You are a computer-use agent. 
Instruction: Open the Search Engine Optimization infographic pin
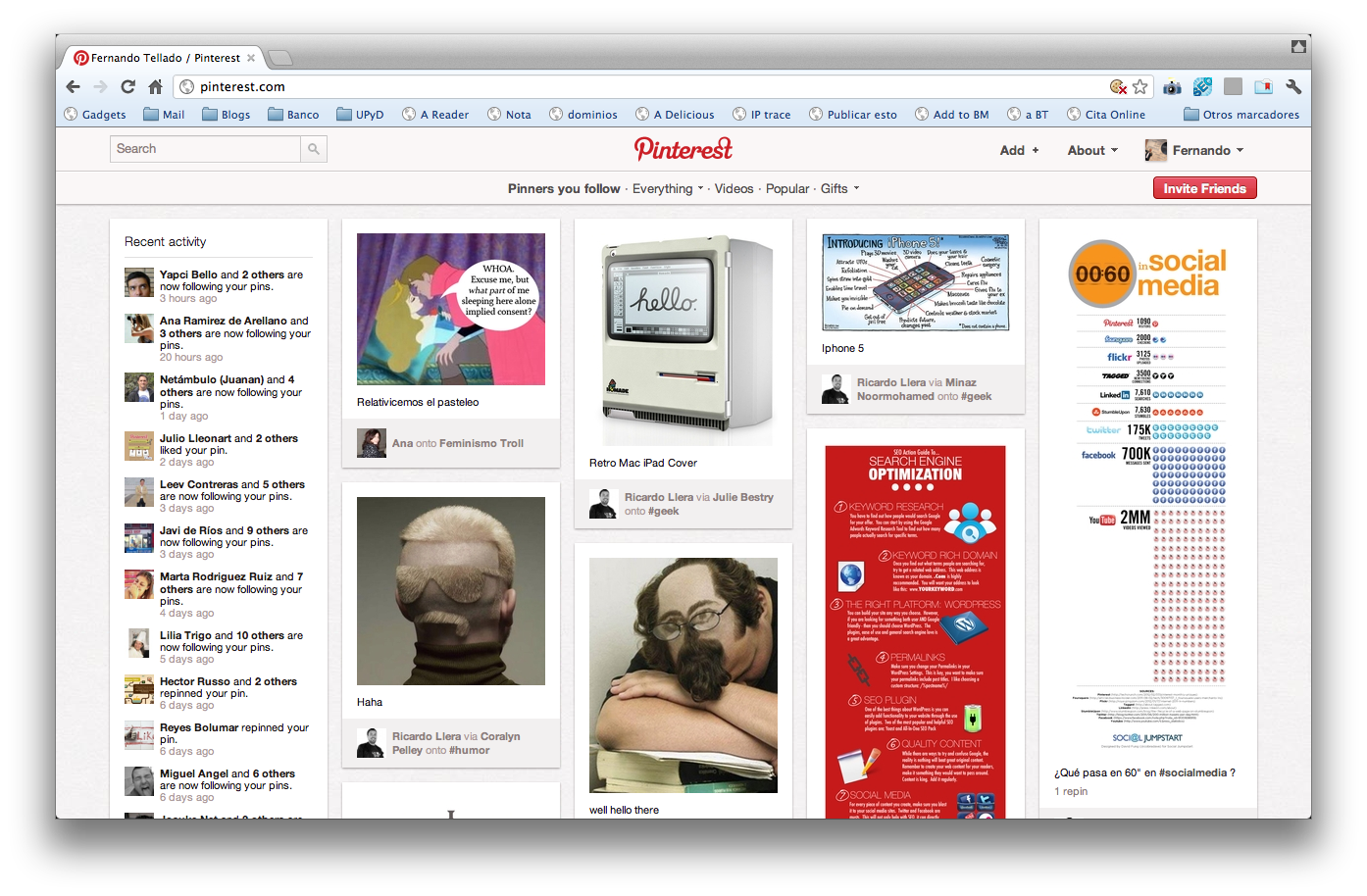[916, 632]
